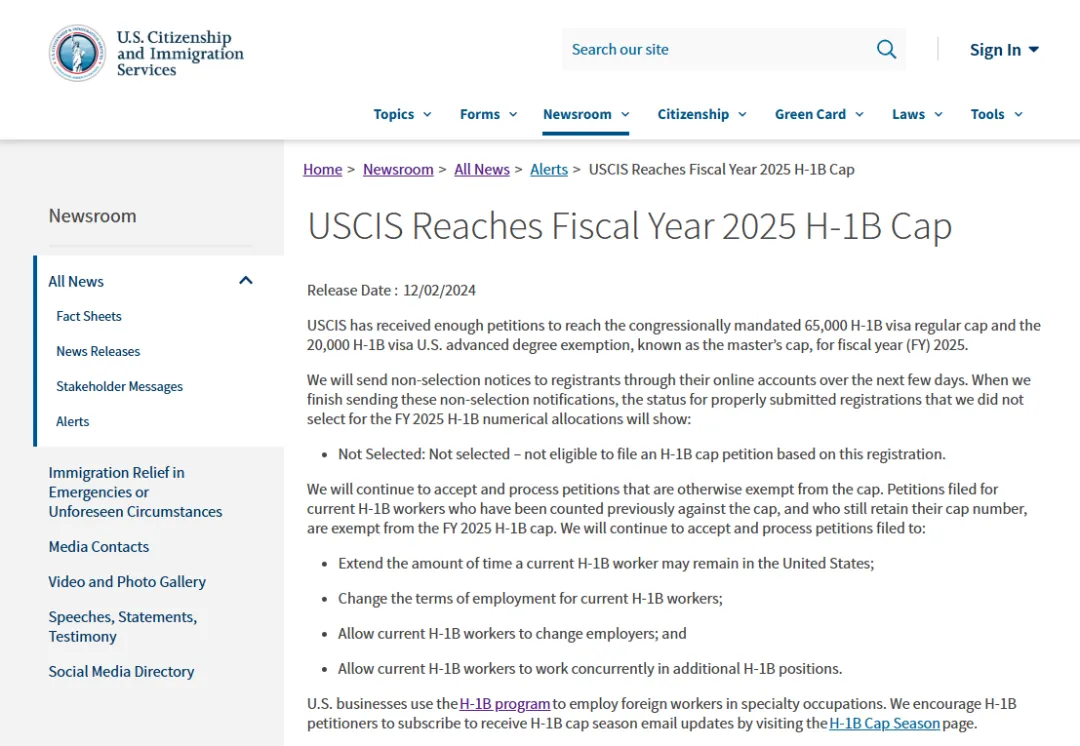Open Stakeholder Messages in the sidebar
This screenshot has height=746, width=1080.
119,386
